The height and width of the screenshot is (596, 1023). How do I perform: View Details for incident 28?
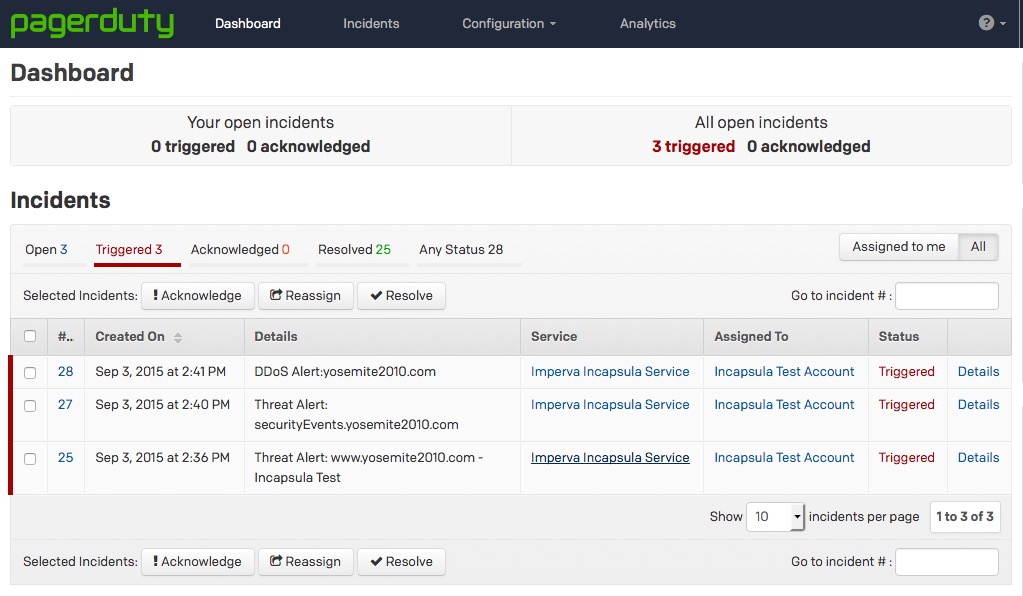pos(979,372)
